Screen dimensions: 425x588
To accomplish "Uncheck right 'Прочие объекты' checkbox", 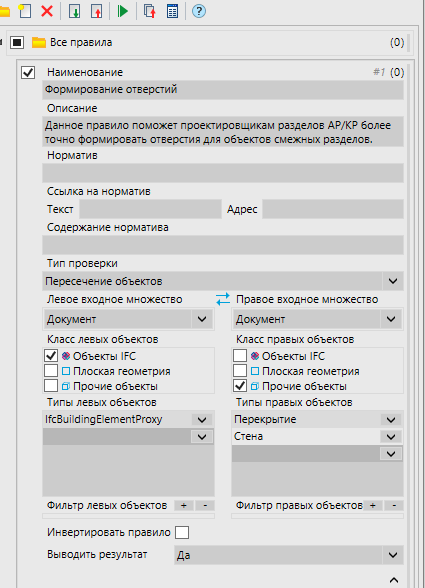I will pyautogui.click(x=240, y=386).
